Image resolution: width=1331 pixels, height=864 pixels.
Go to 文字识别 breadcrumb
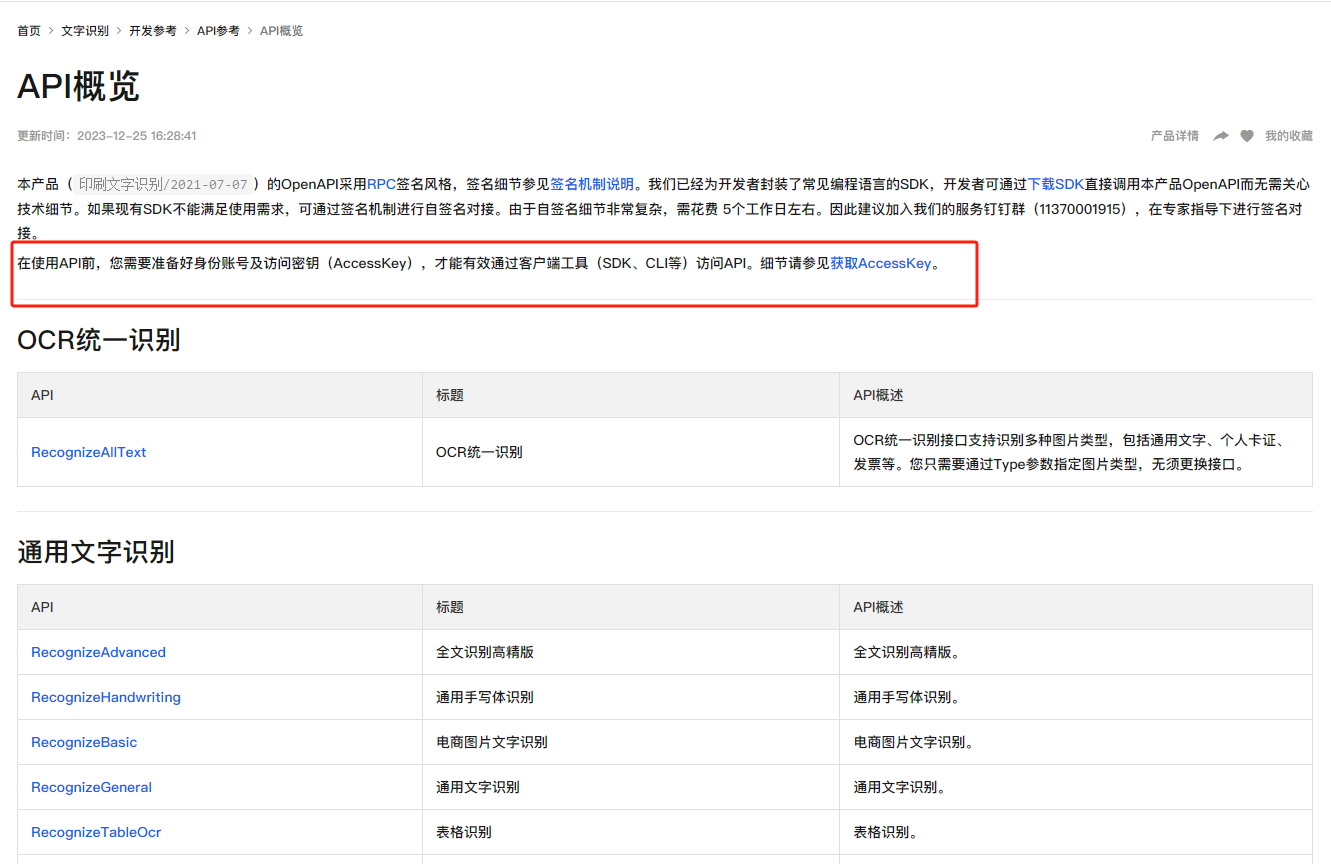tap(85, 31)
